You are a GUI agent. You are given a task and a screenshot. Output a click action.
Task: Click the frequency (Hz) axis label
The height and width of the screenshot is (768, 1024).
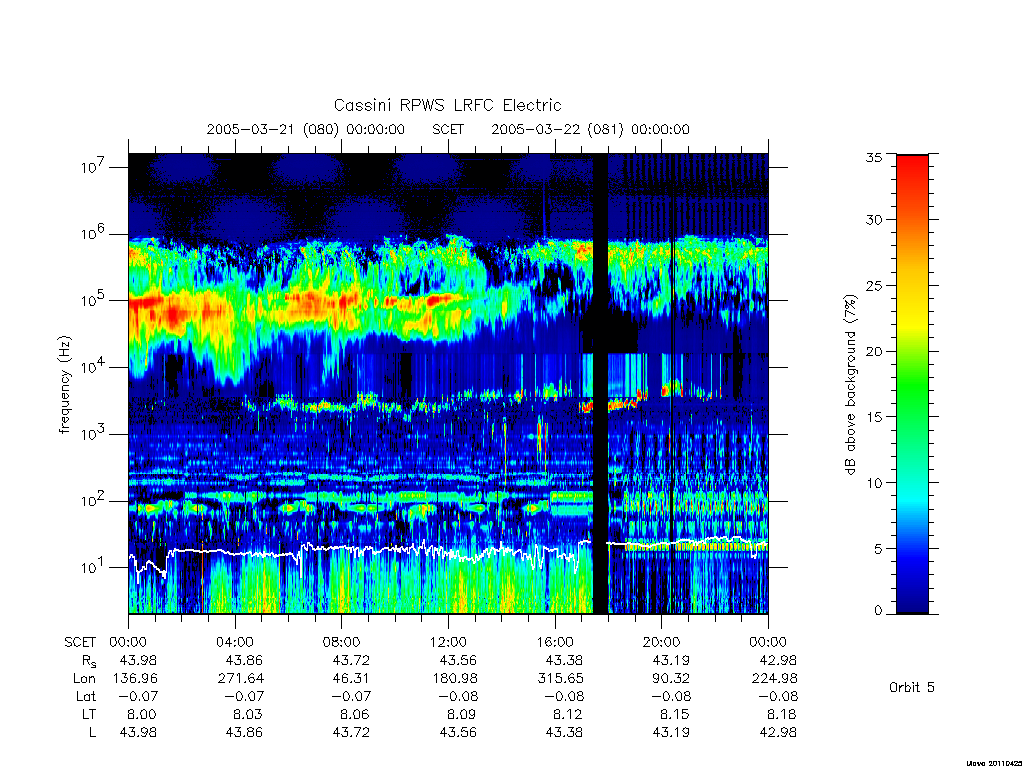[x=64, y=385]
